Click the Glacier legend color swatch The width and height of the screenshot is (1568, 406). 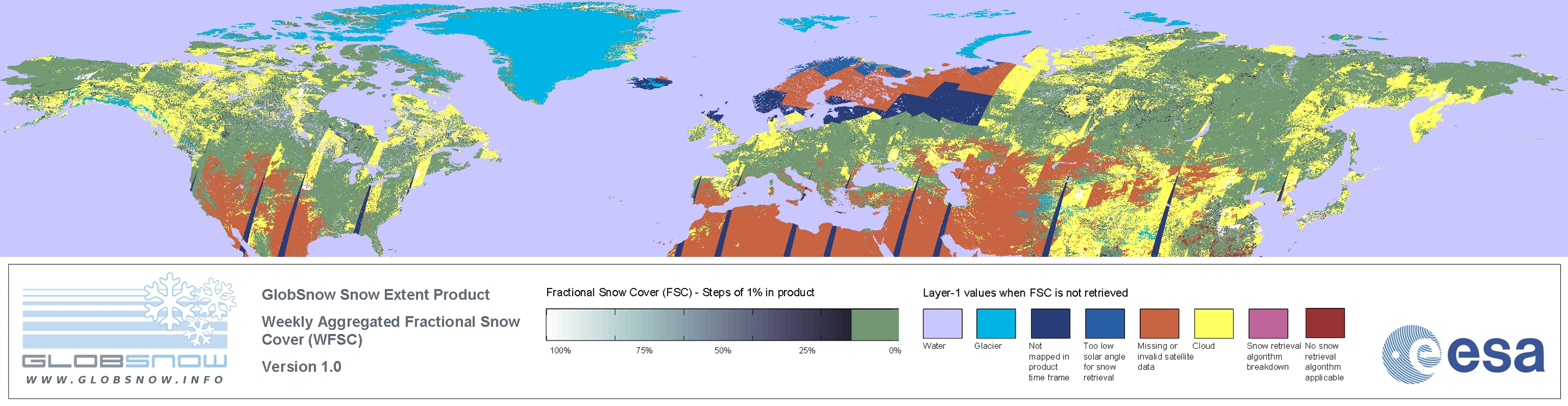tap(996, 323)
